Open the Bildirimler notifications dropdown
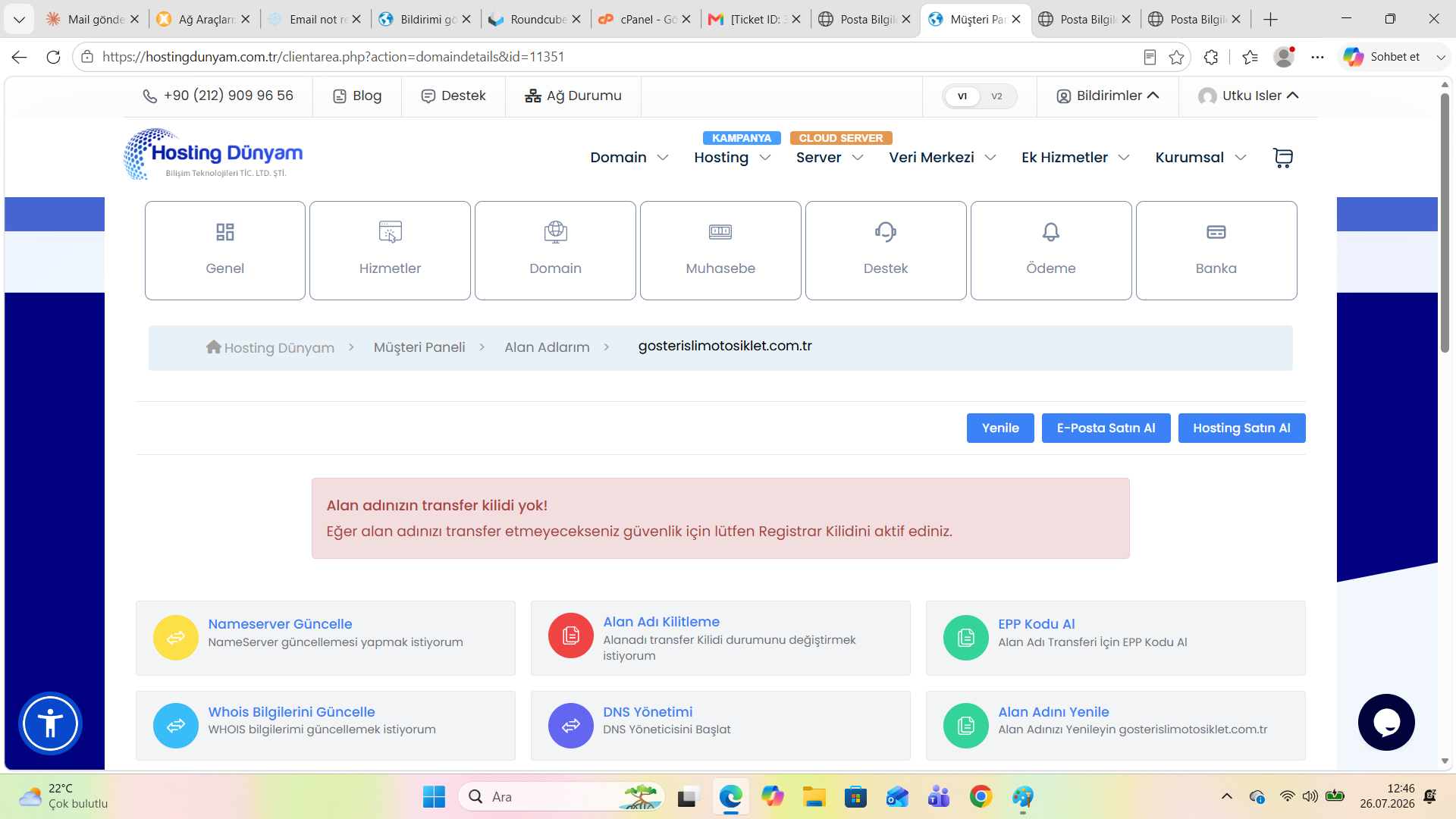 coord(1108,96)
